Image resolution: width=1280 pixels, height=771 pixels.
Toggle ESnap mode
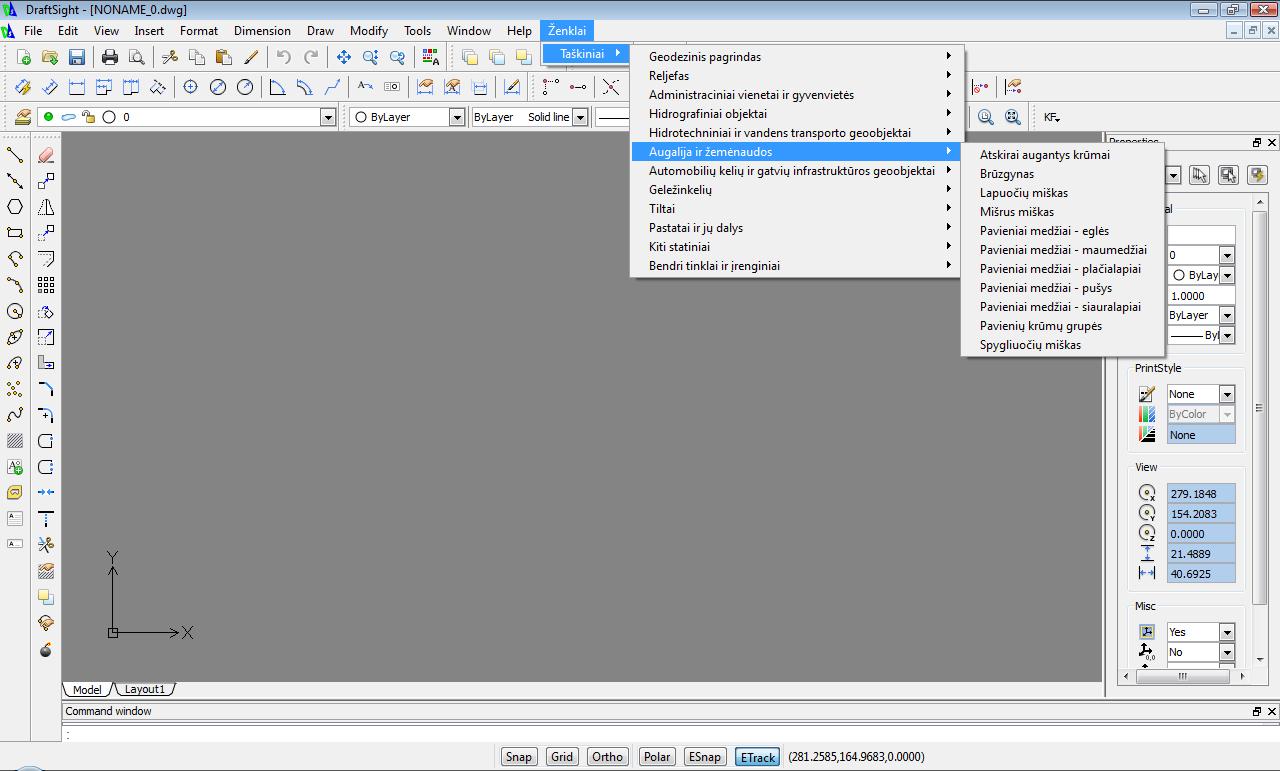(x=704, y=757)
